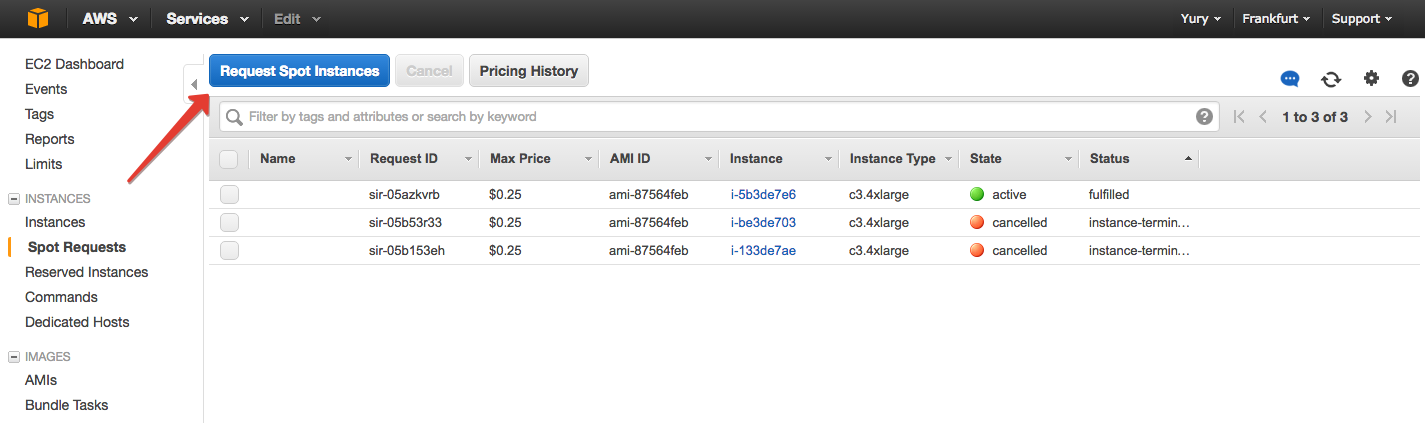Open the settings gear icon
Screen dimensions: 1425x423
tap(1371, 79)
